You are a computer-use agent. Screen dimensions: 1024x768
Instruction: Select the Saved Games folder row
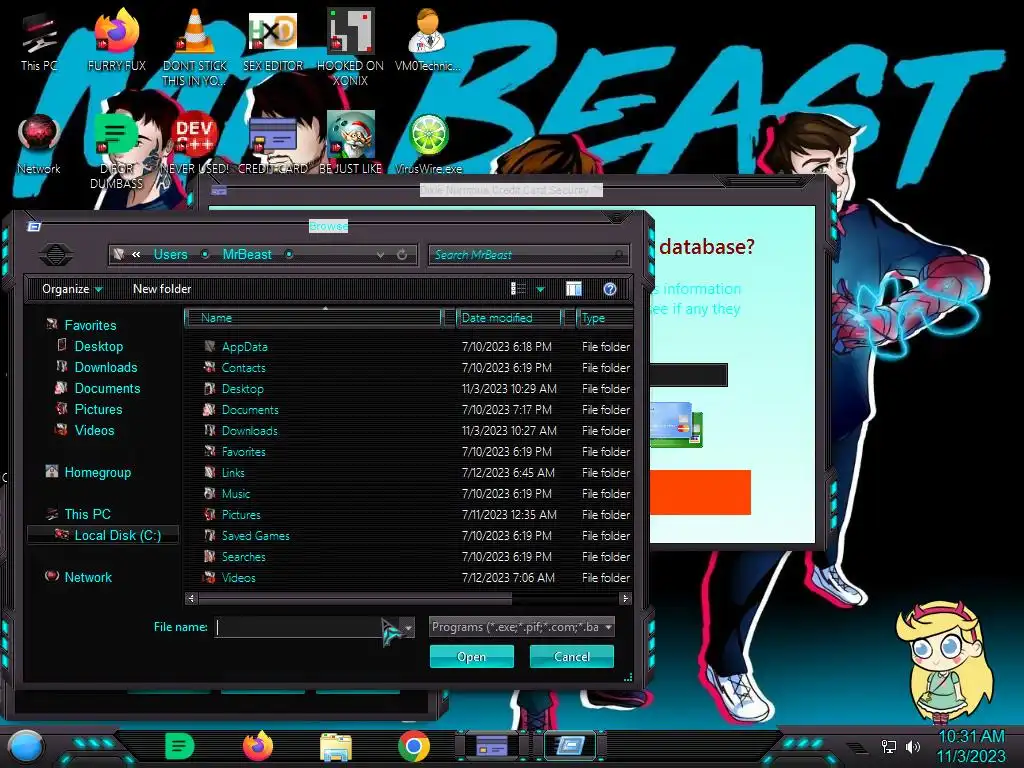click(408, 536)
